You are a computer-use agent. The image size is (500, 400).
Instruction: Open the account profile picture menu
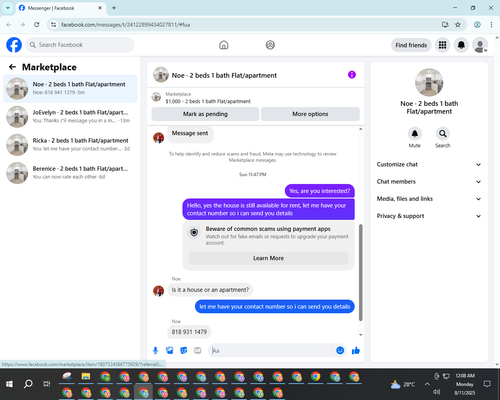(480, 45)
